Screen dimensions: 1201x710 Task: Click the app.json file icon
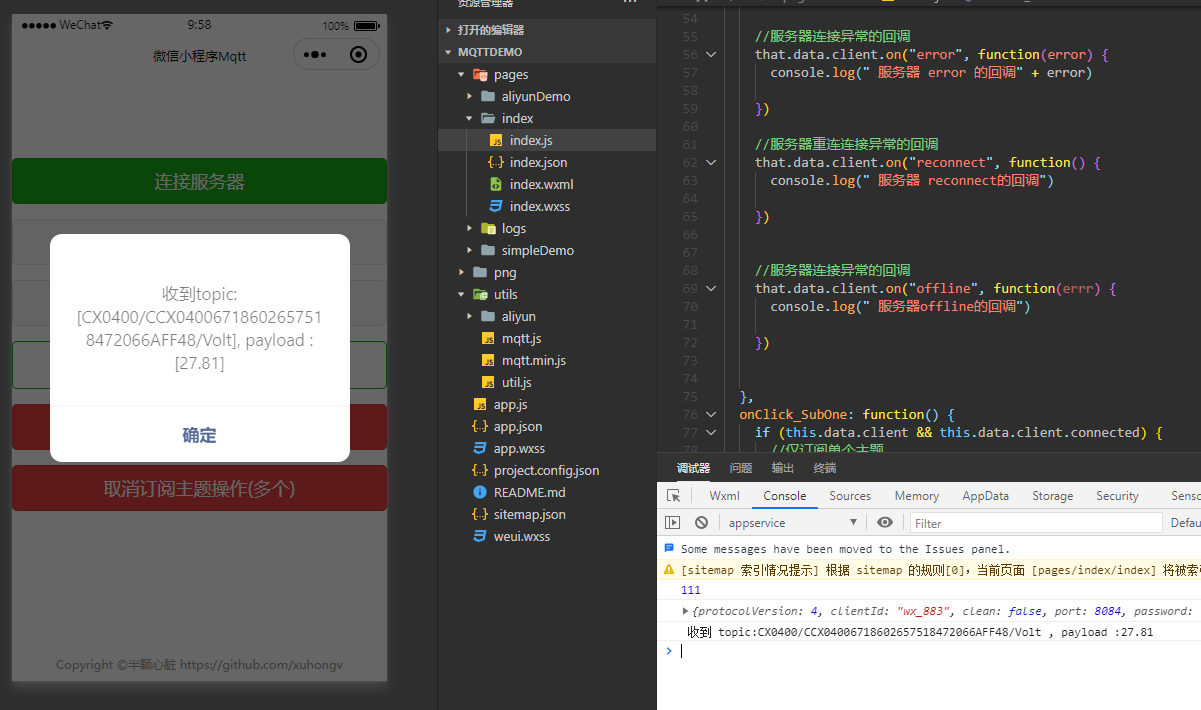pyautogui.click(x=480, y=426)
